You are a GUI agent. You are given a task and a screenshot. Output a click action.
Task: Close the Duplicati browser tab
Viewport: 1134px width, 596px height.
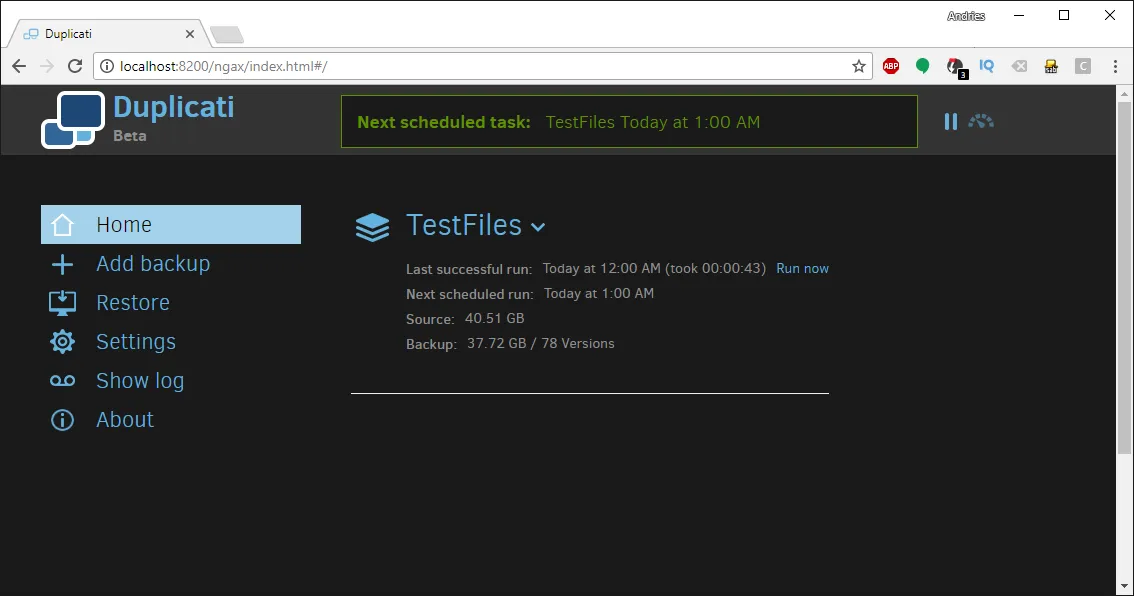(x=189, y=34)
